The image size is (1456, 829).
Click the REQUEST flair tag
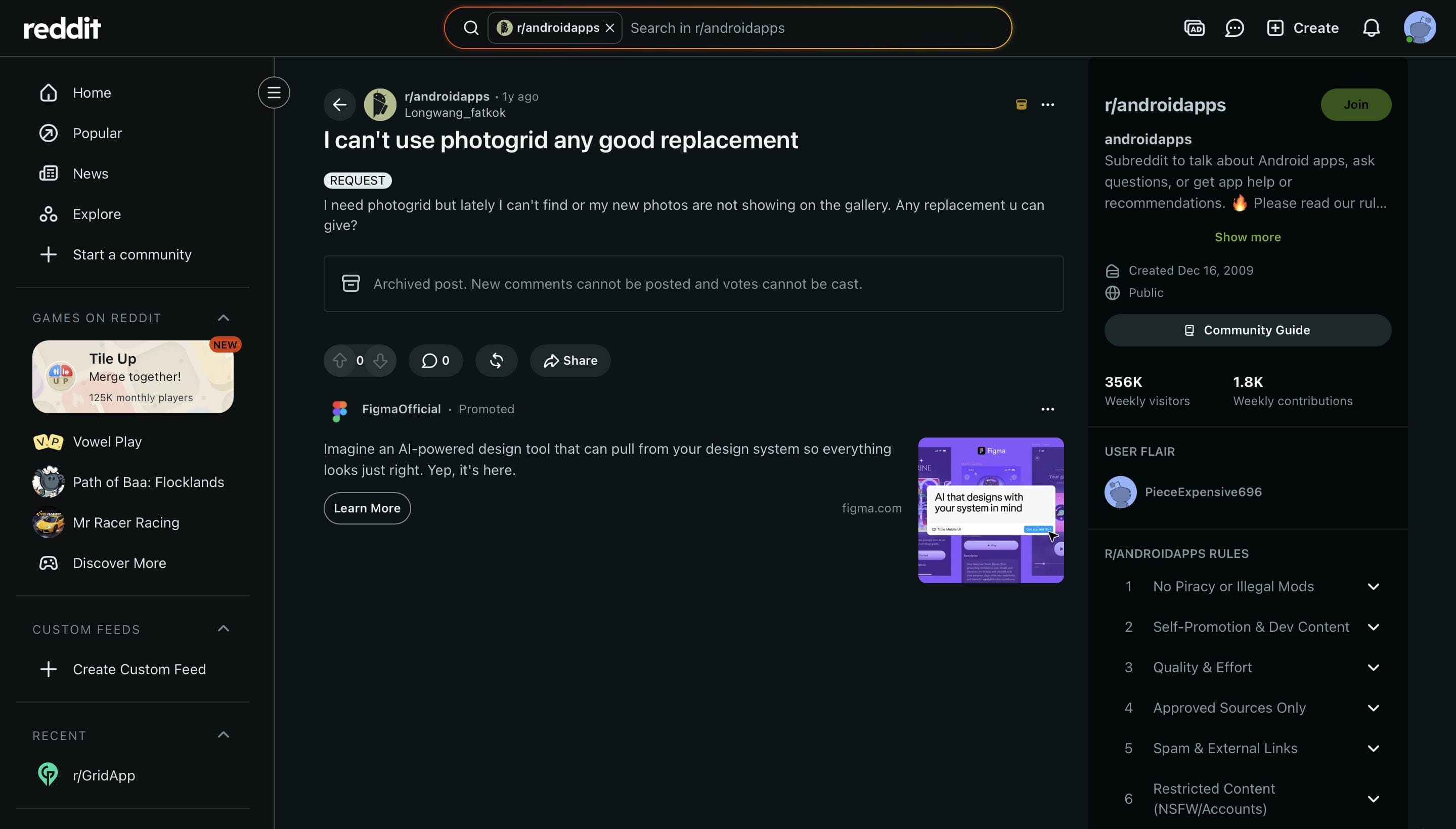[358, 181]
